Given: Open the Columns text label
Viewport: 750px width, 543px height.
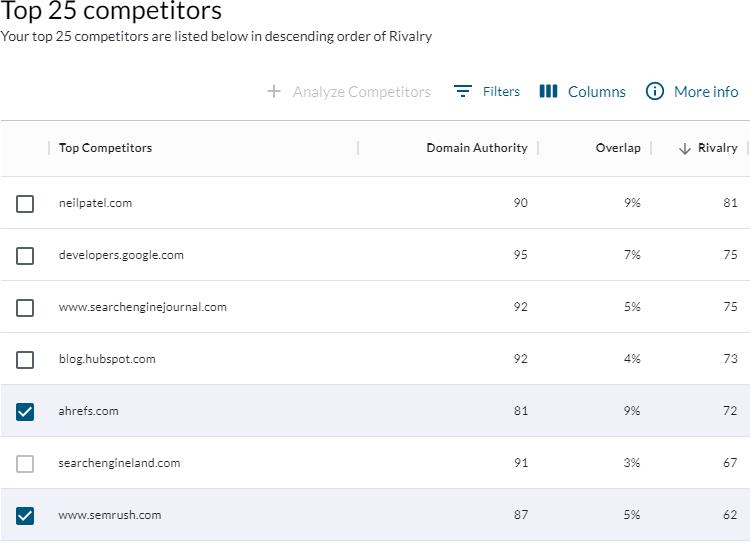Looking at the screenshot, I should [x=596, y=91].
